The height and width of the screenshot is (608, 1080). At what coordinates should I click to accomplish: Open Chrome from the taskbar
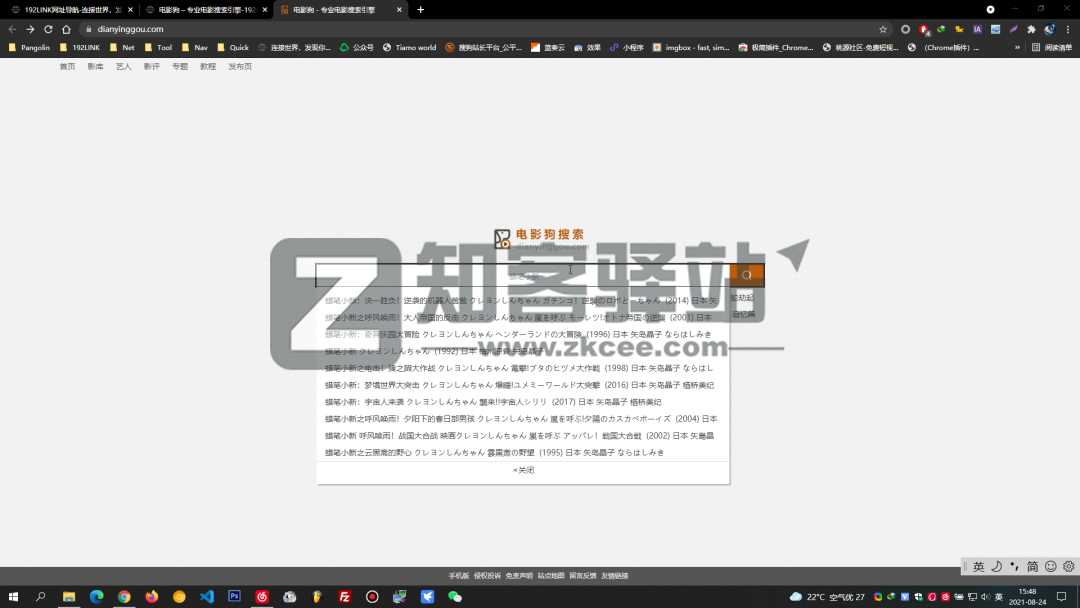(123, 597)
